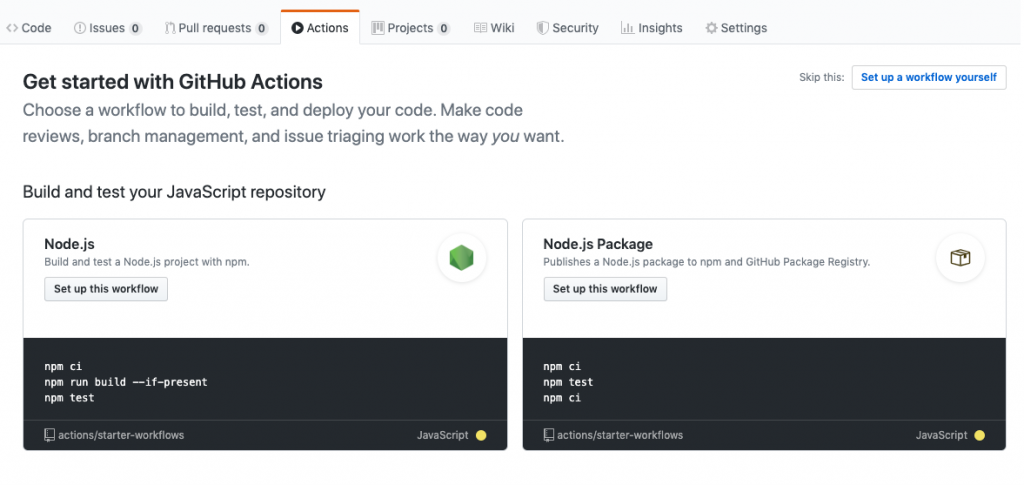View the Insights tab
This screenshot has height=485, width=1024.
pos(652,28)
